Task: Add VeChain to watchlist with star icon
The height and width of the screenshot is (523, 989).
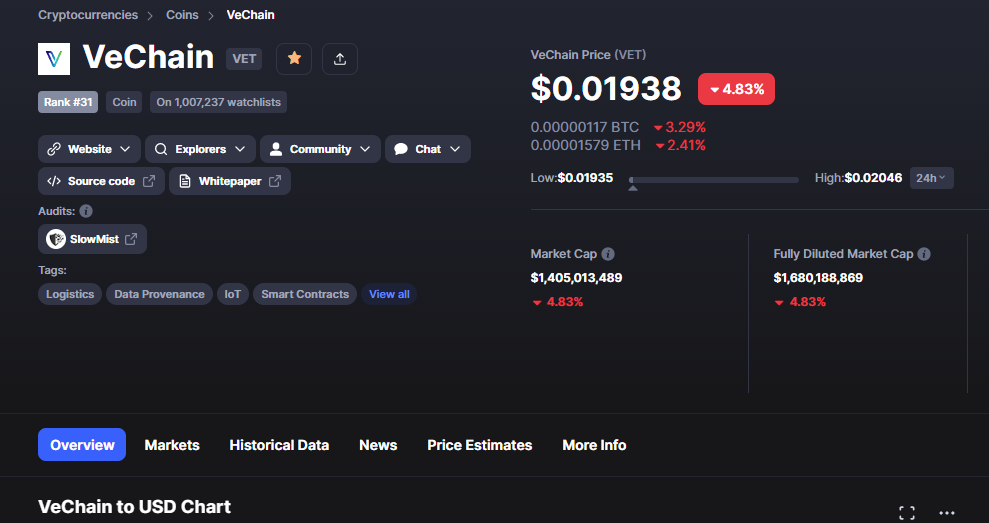Action: pos(294,59)
